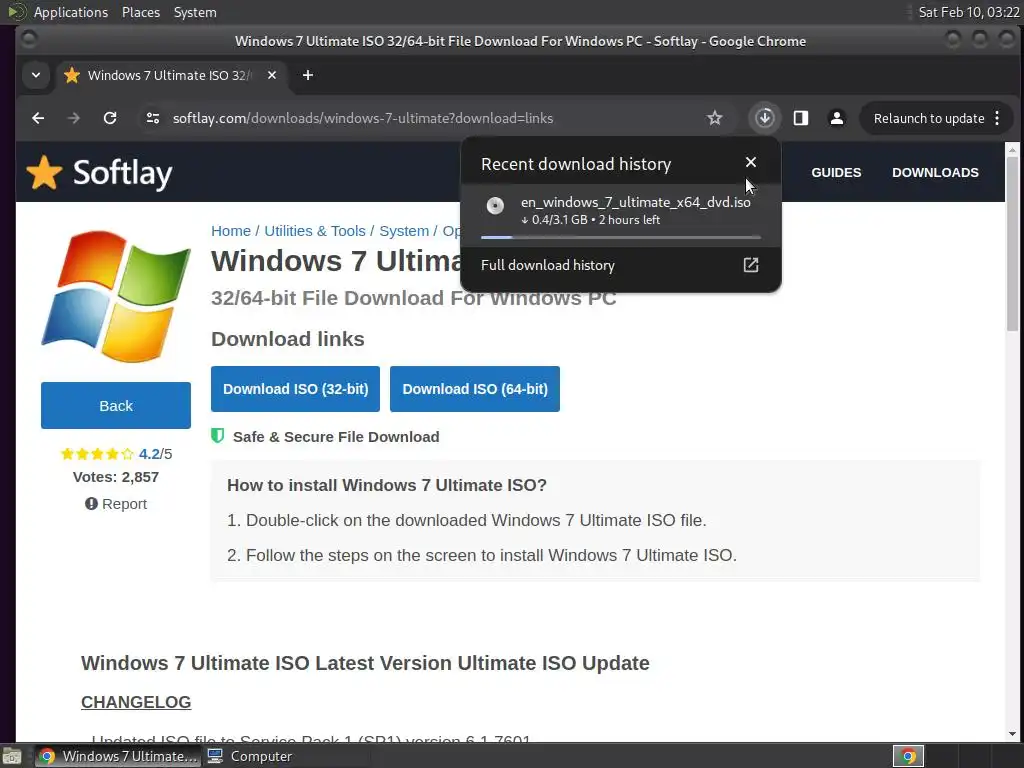
Task: Click Relaunch to update button
Action: pyautogui.click(x=929, y=118)
